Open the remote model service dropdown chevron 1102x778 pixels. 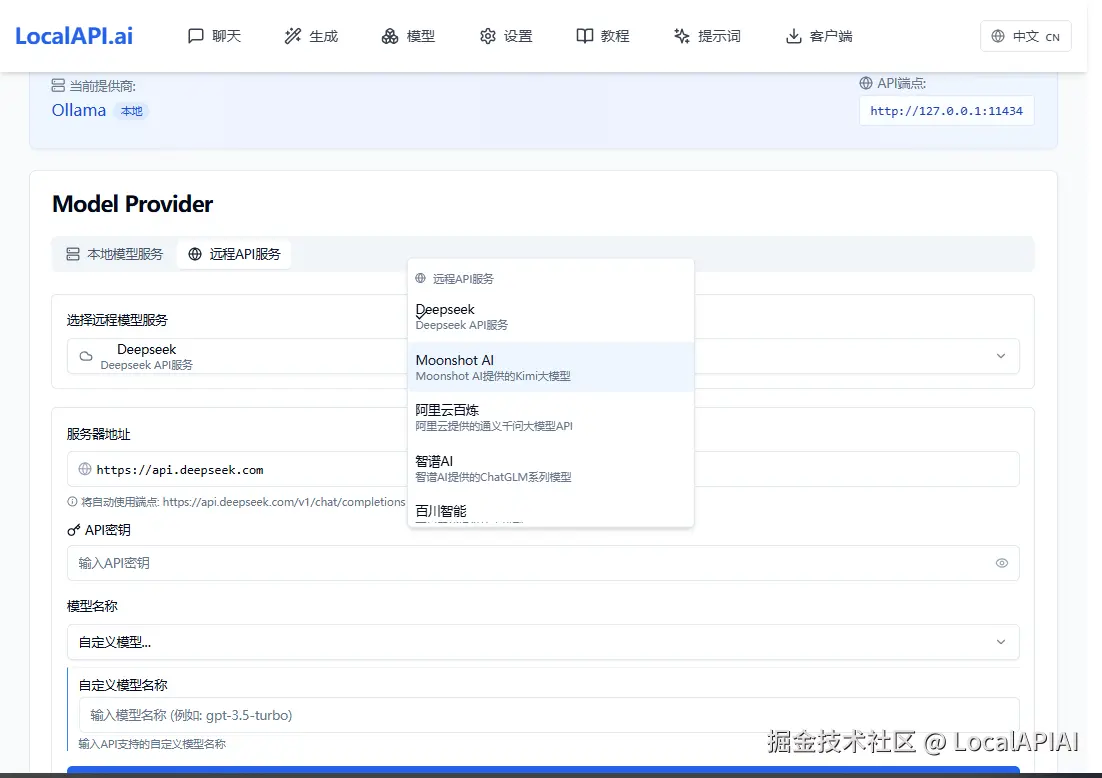click(1001, 356)
